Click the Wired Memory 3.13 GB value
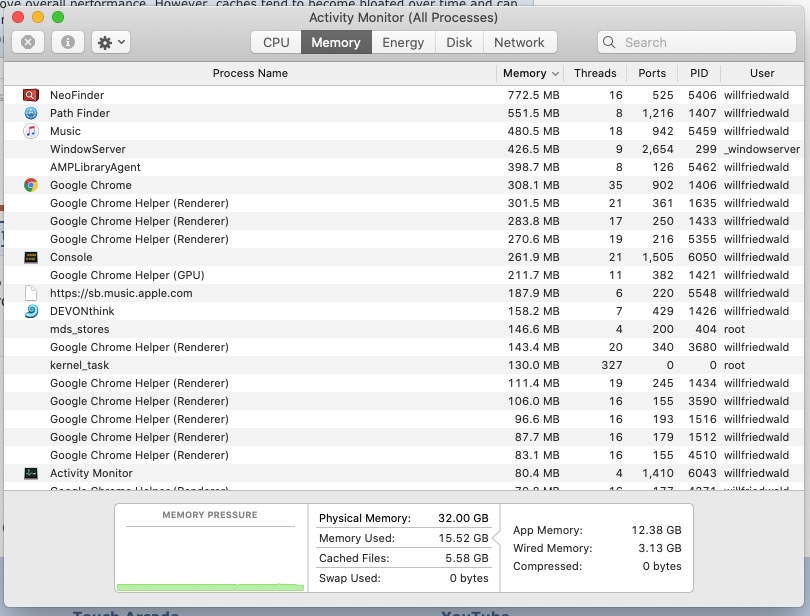 coord(660,548)
